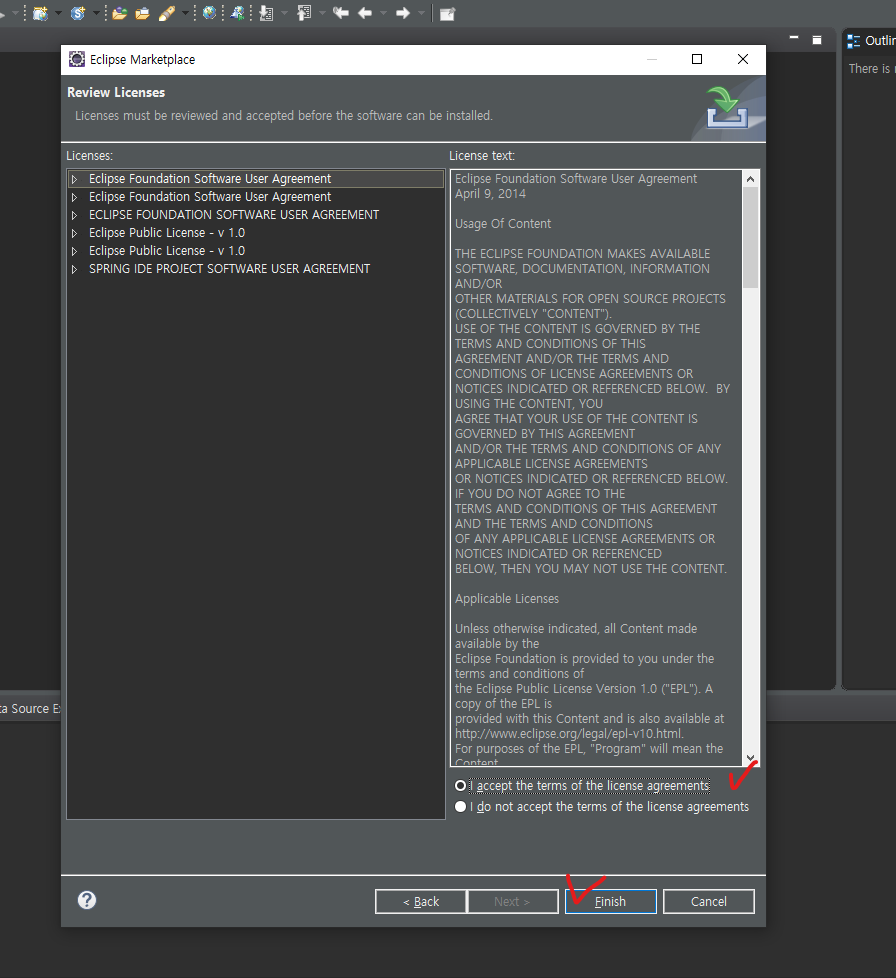896x978 pixels.
Task: Click 'April 9, 2014' date in license text
Action: tap(491, 194)
